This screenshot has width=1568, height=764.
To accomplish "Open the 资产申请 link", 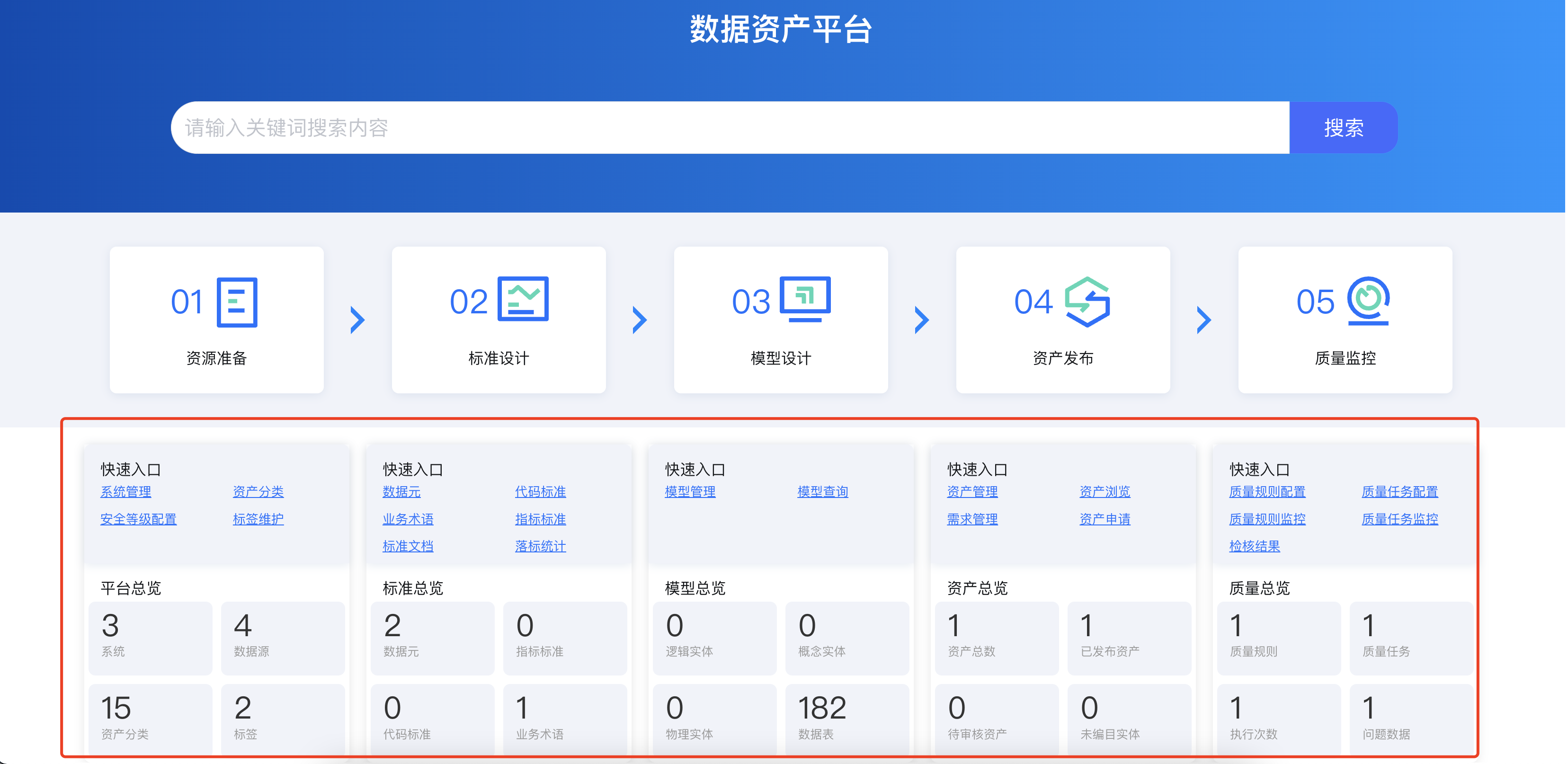I will [1105, 519].
